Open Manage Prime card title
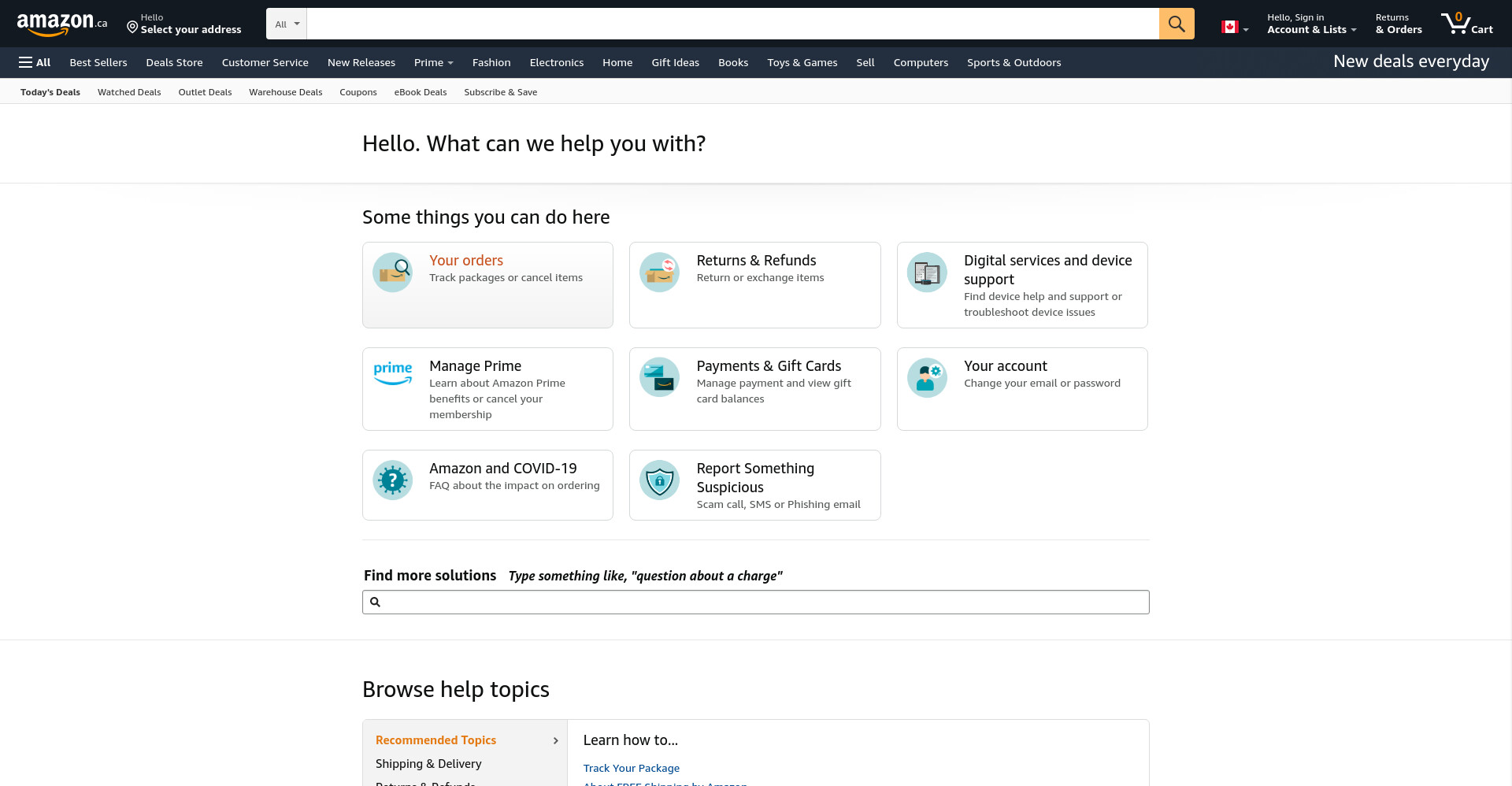Screen dimensions: 1512x786 475,366
